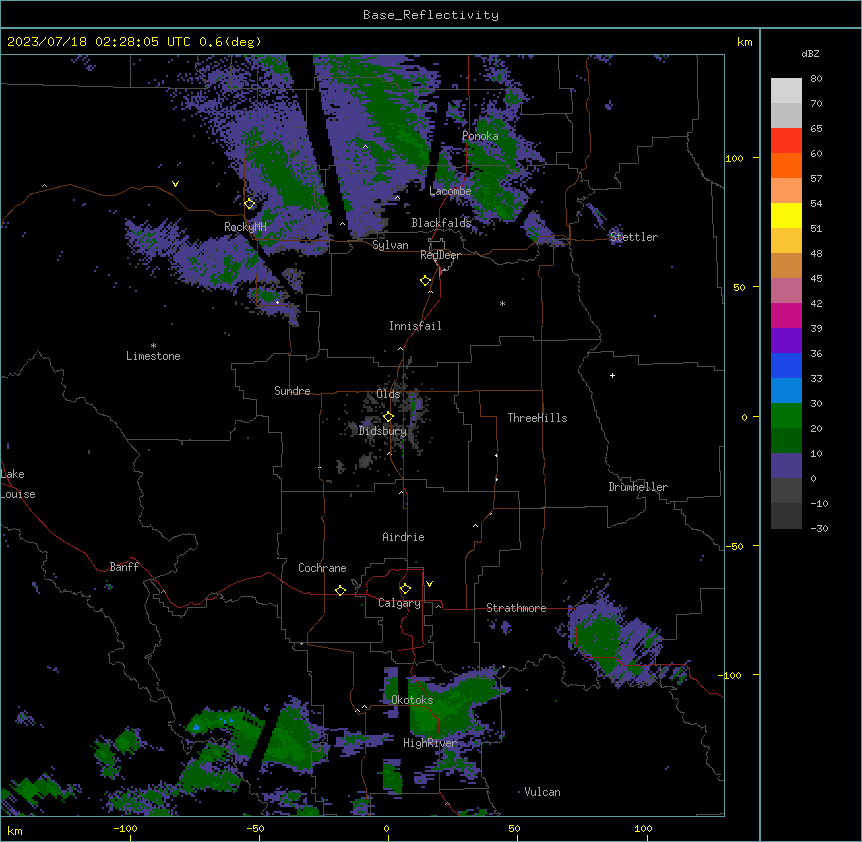Click the ThreeHills label
Image resolution: width=862 pixels, height=842 pixels.
[x=537, y=418]
